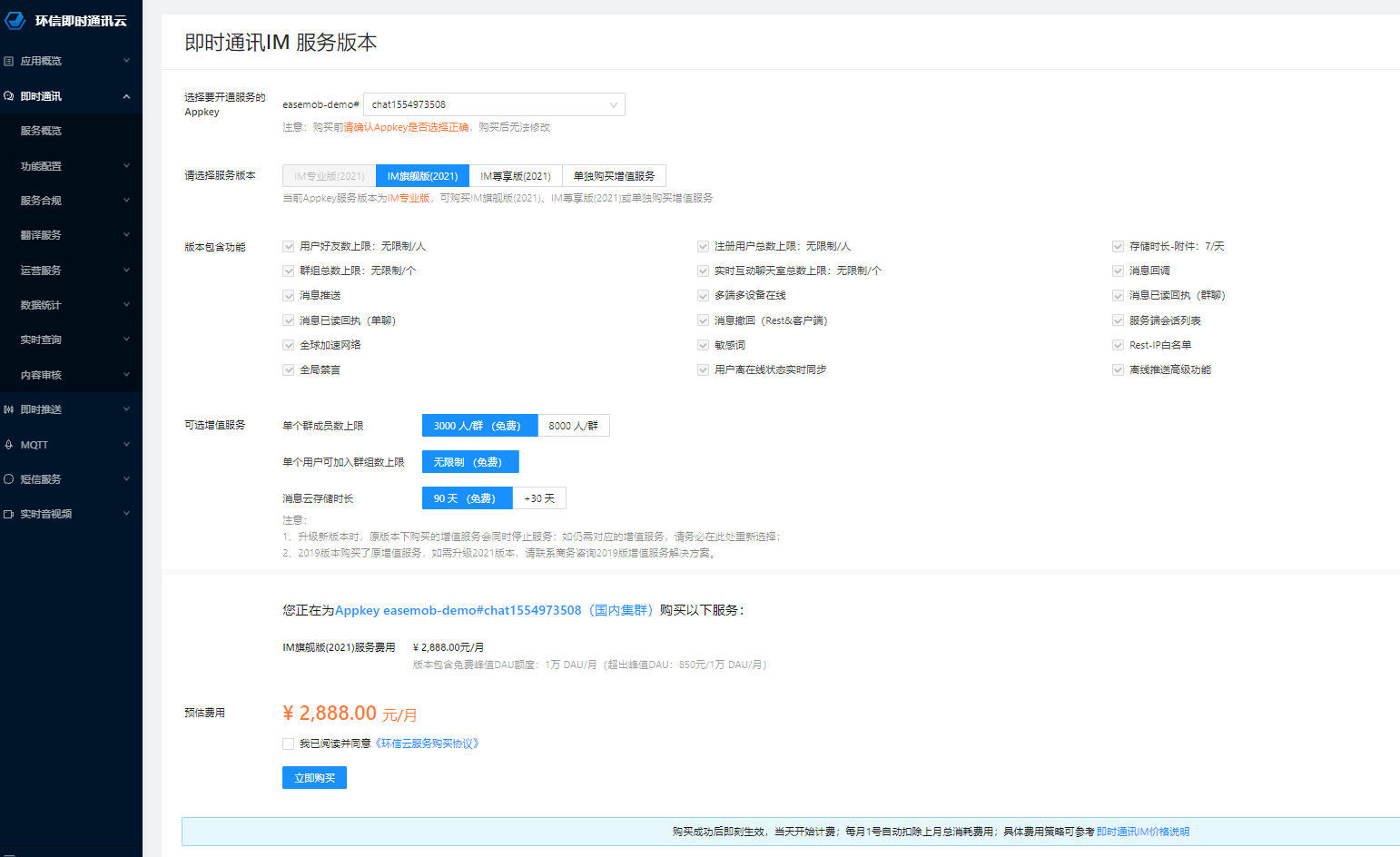Select the 单独购买增值服务 tab
This screenshot has width=1400, height=857.
614,176
